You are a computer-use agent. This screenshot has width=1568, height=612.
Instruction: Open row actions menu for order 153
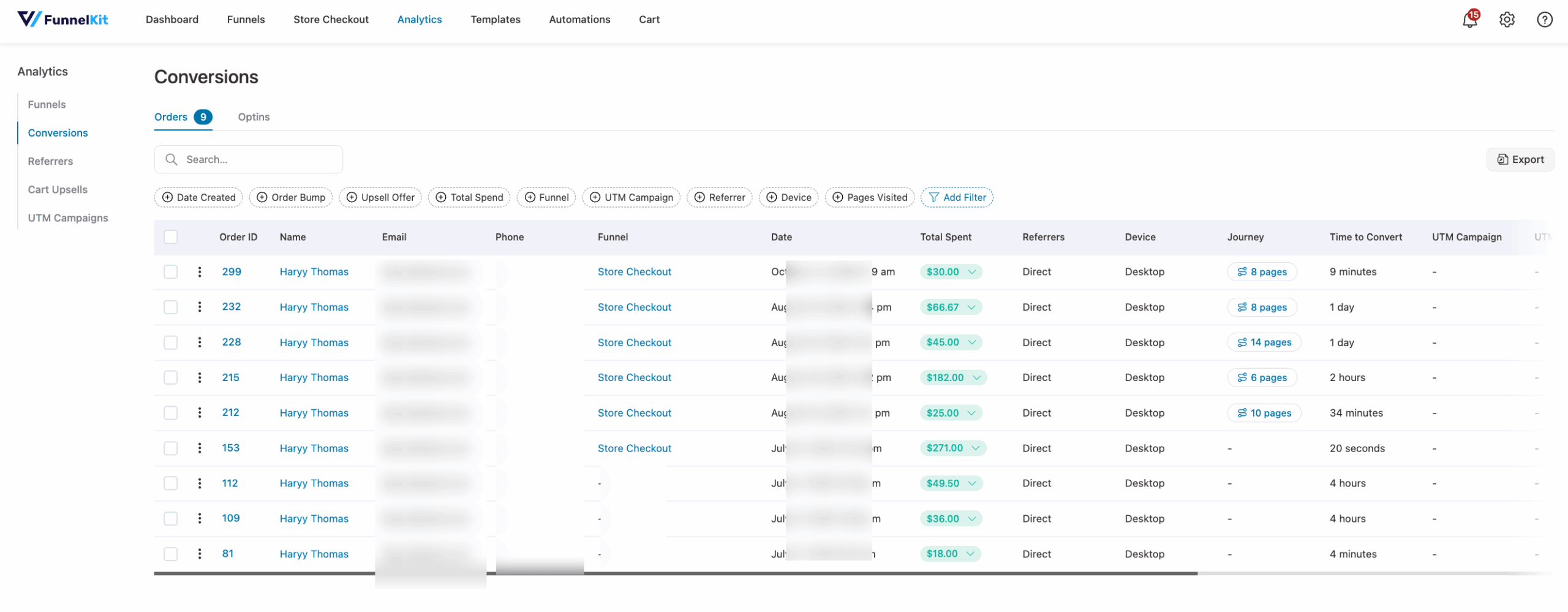tap(200, 448)
